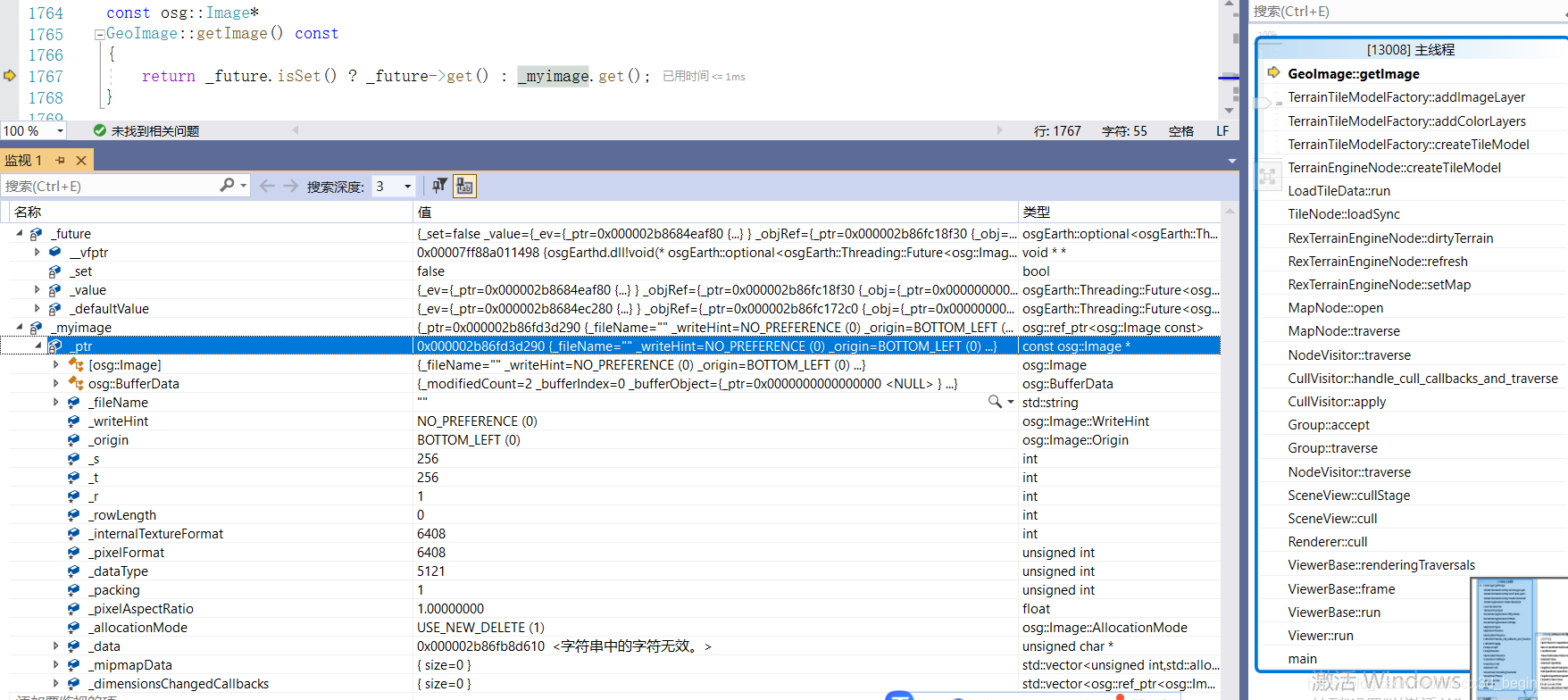1568x700 pixels.
Task: Expand the _value node
Action: click(x=38, y=290)
